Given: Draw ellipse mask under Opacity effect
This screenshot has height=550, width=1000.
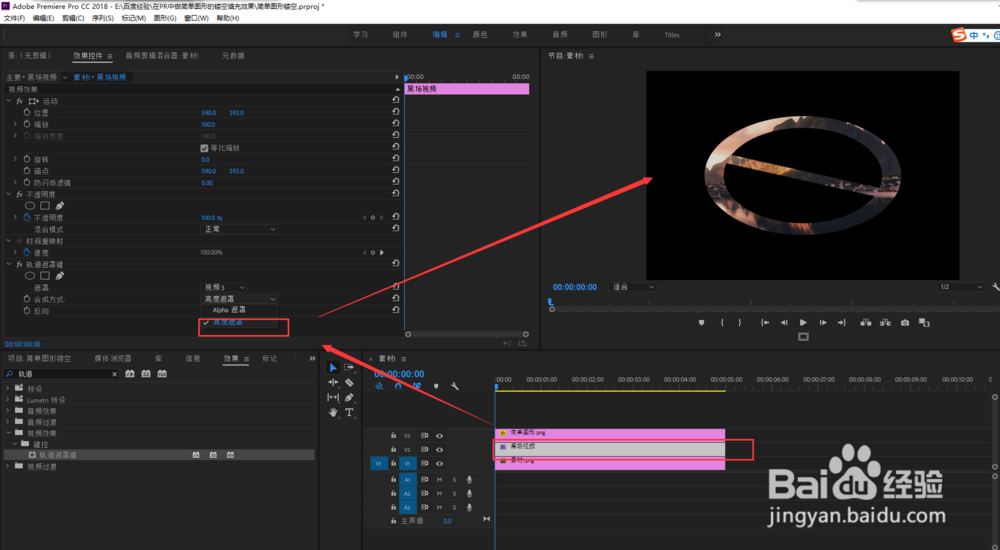Looking at the screenshot, I should click(30, 206).
